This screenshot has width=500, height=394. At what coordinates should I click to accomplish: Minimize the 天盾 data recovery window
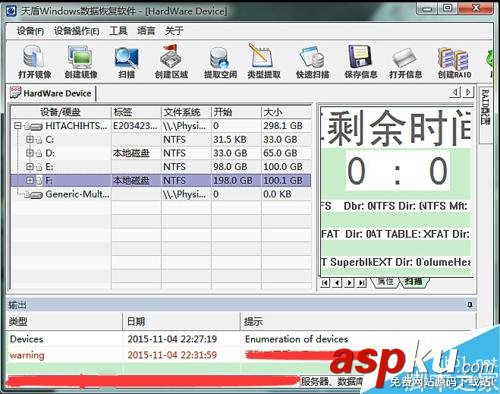427,8
